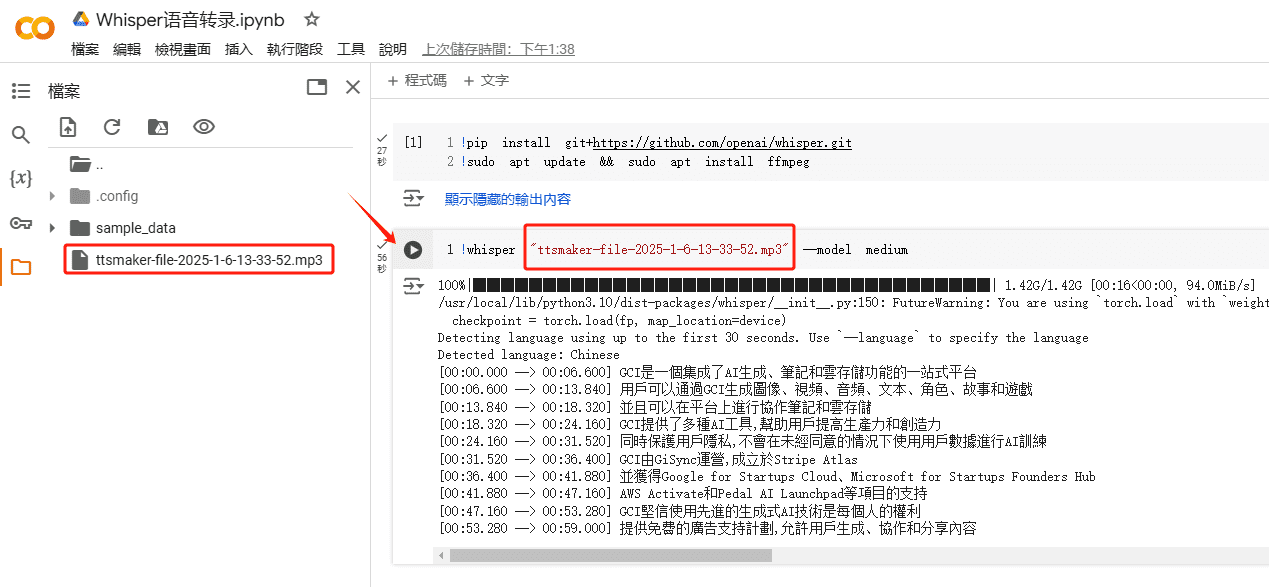Screen dimensions: 1269x587
Task: Click the upload file icon
Action: point(68,127)
